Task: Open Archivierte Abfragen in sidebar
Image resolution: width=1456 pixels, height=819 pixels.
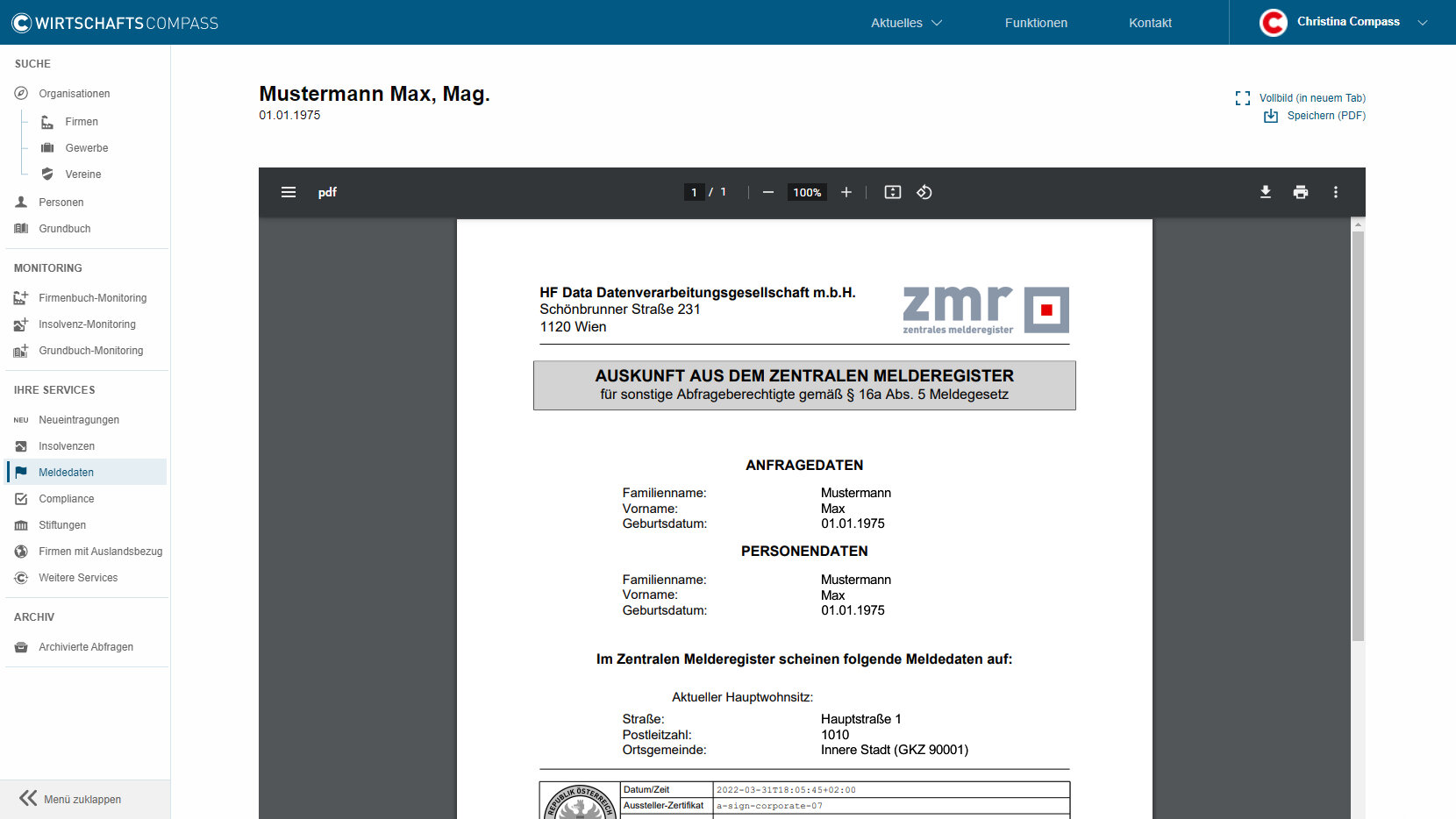Action: coord(85,647)
